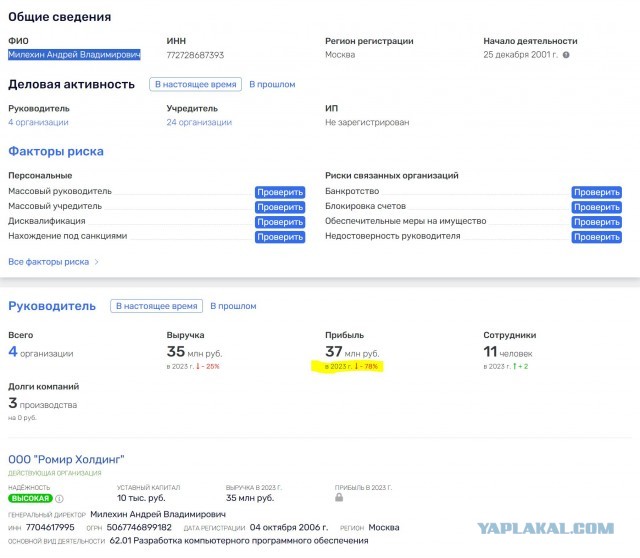Screen dimensions: 640x558
Task: Check Нахождение под санкциями risk
Action: tap(280, 237)
